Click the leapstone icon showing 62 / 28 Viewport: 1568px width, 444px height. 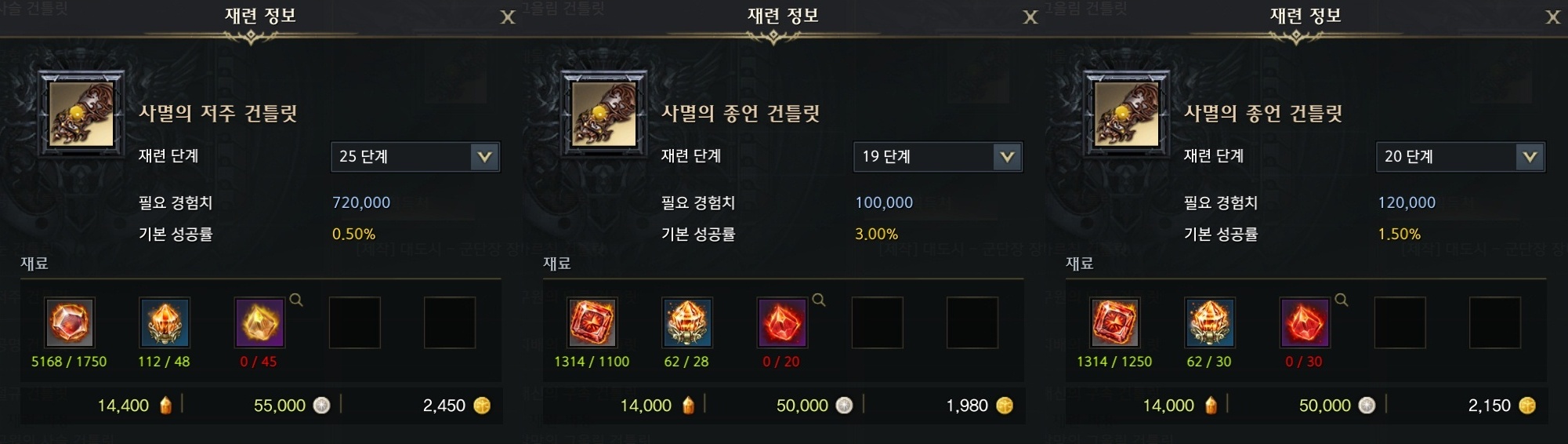687,322
